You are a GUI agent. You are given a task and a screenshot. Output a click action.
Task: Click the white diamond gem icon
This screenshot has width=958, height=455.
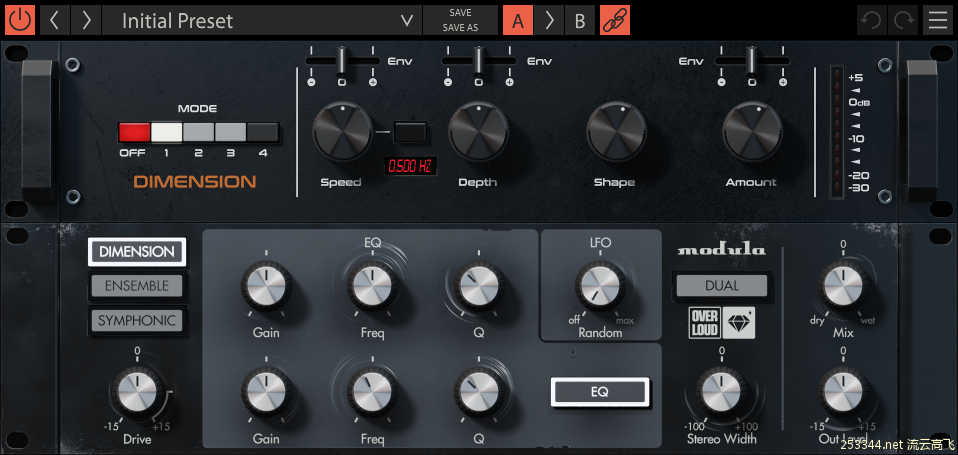pos(739,323)
